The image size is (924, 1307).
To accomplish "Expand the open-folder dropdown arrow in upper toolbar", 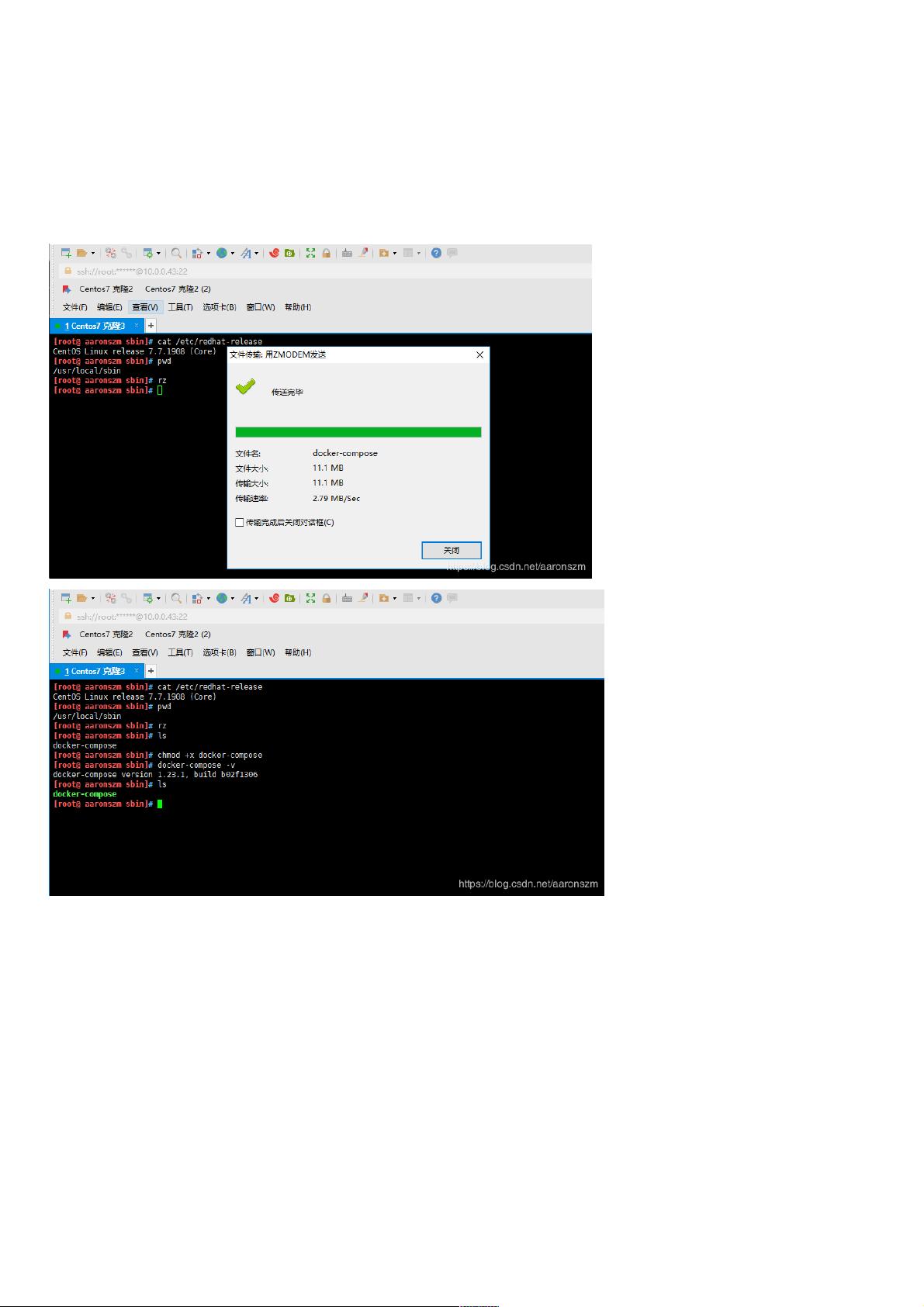I will (x=93, y=253).
